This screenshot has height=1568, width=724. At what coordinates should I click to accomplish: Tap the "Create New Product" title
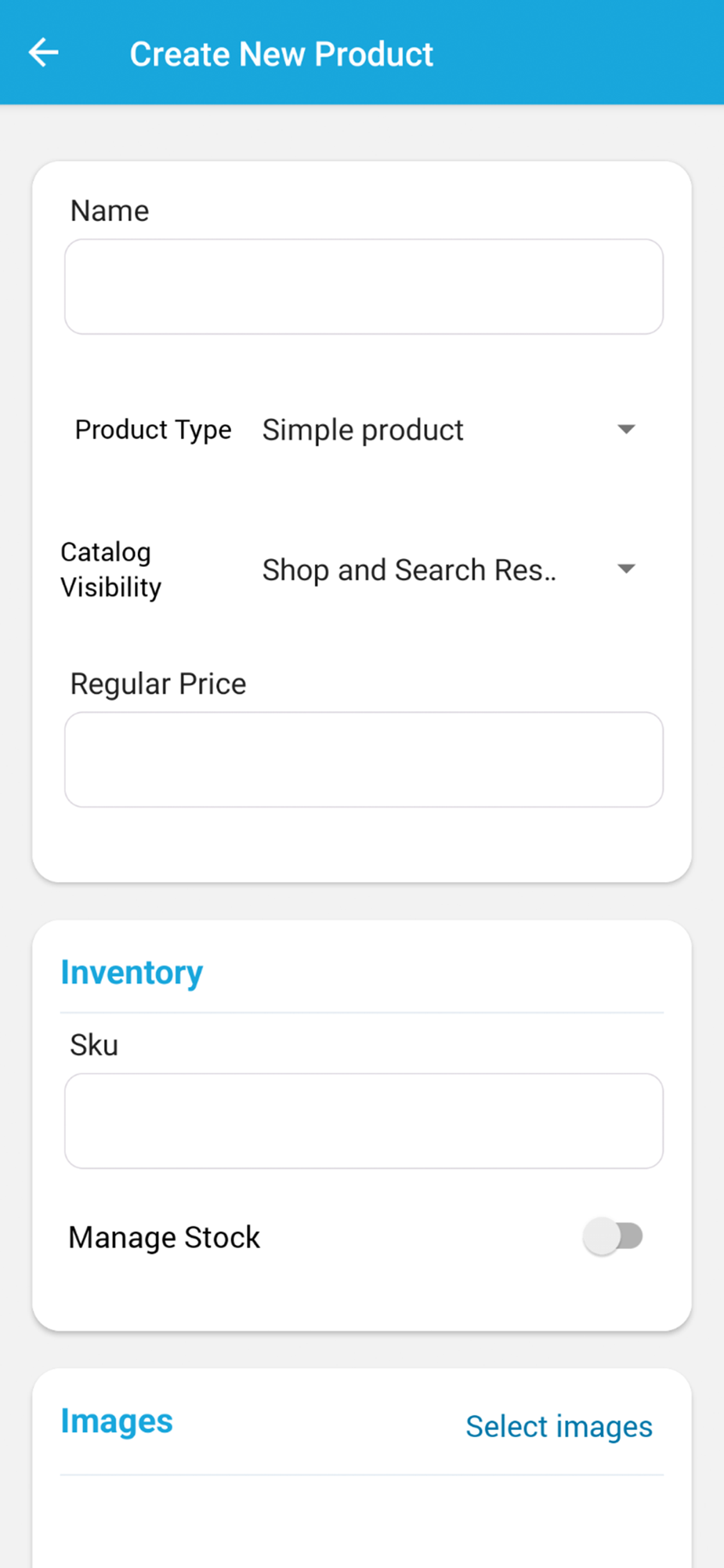(x=281, y=54)
